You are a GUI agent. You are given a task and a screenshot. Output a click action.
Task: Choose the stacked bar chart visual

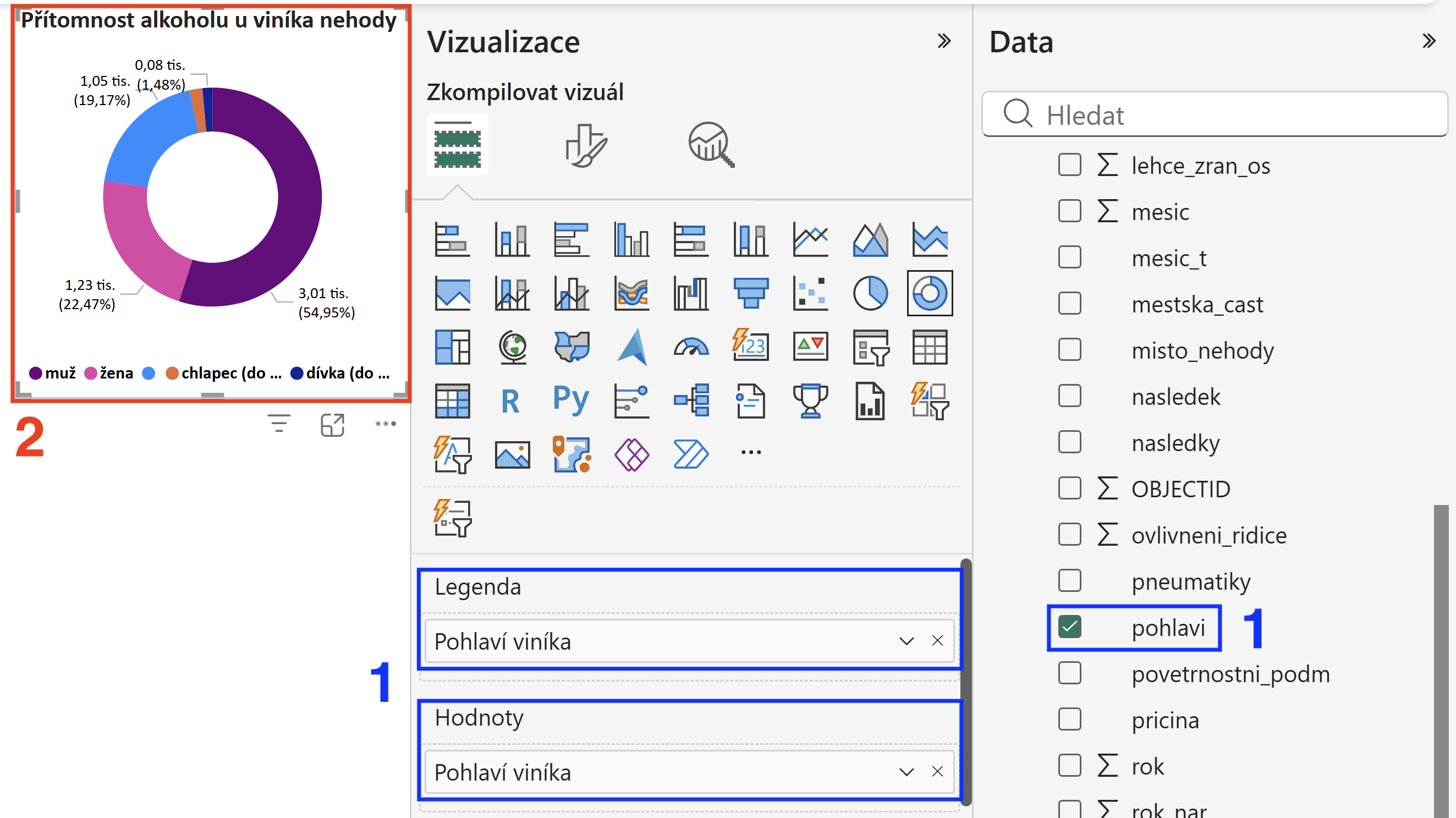pos(452,240)
